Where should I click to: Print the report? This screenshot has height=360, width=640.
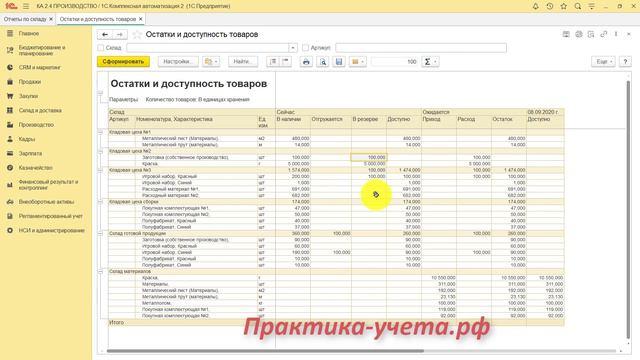(306, 62)
